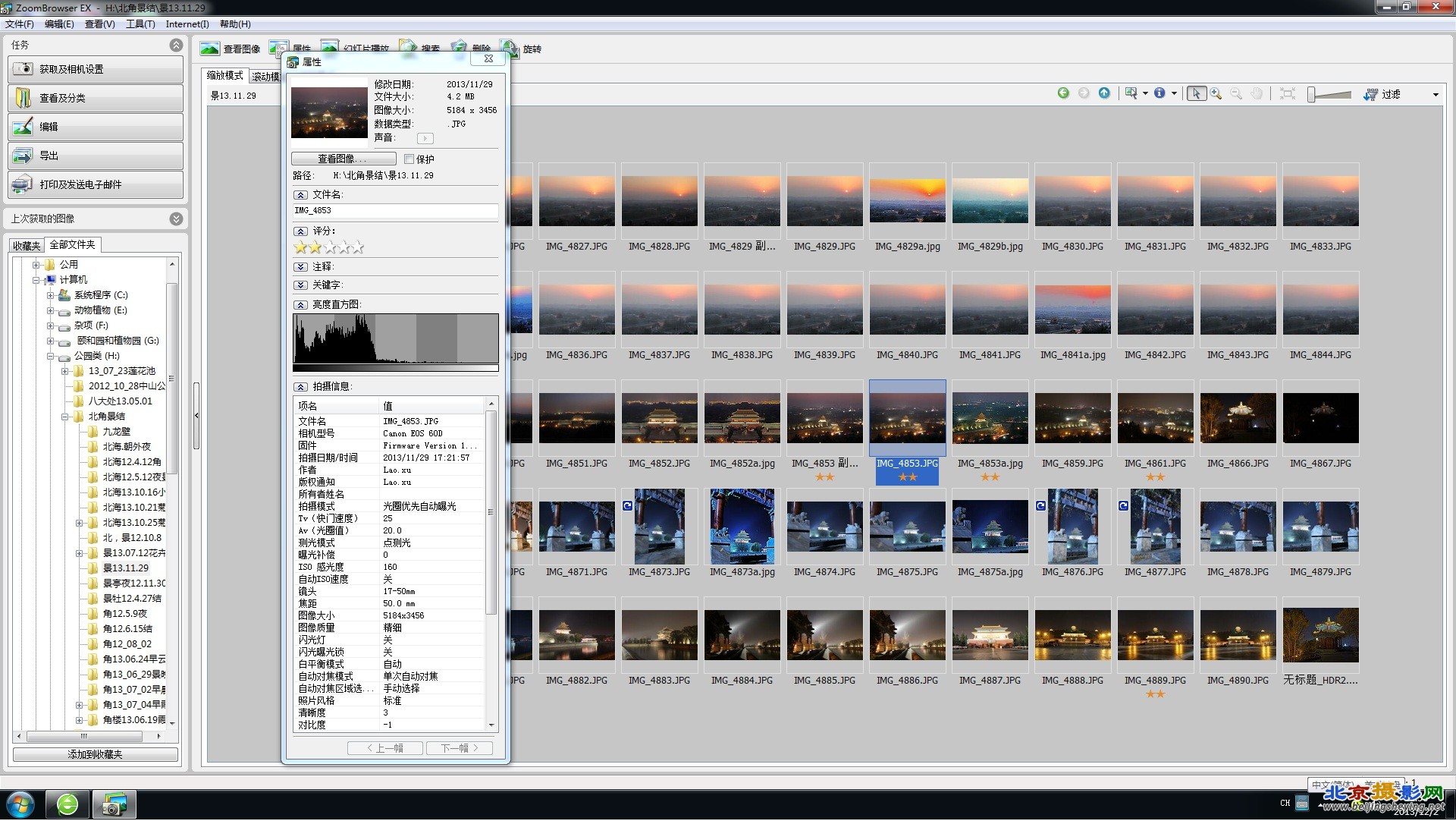Image resolution: width=1456 pixels, height=821 pixels.
Task: Click the file name field IMG_4853
Action: tap(395, 211)
